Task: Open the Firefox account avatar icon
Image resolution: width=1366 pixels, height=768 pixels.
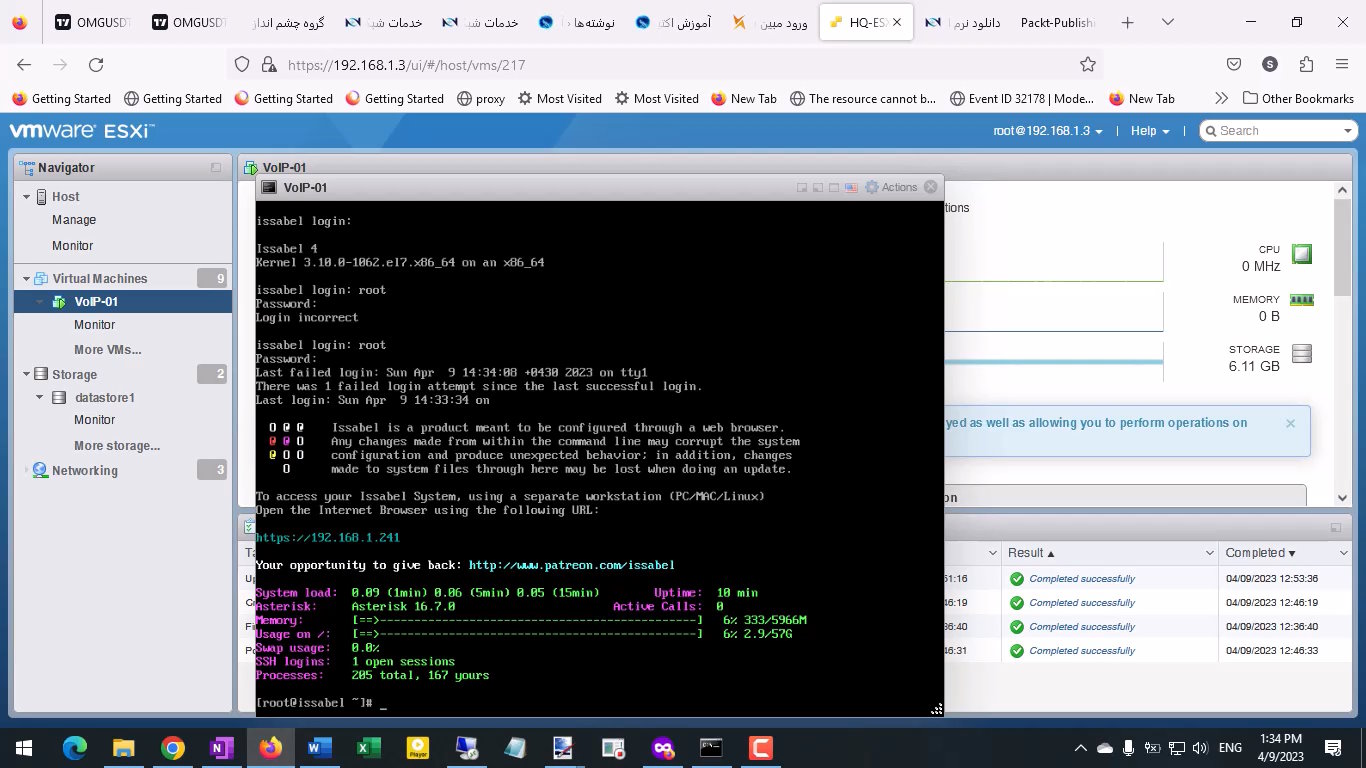Action: (x=1270, y=64)
